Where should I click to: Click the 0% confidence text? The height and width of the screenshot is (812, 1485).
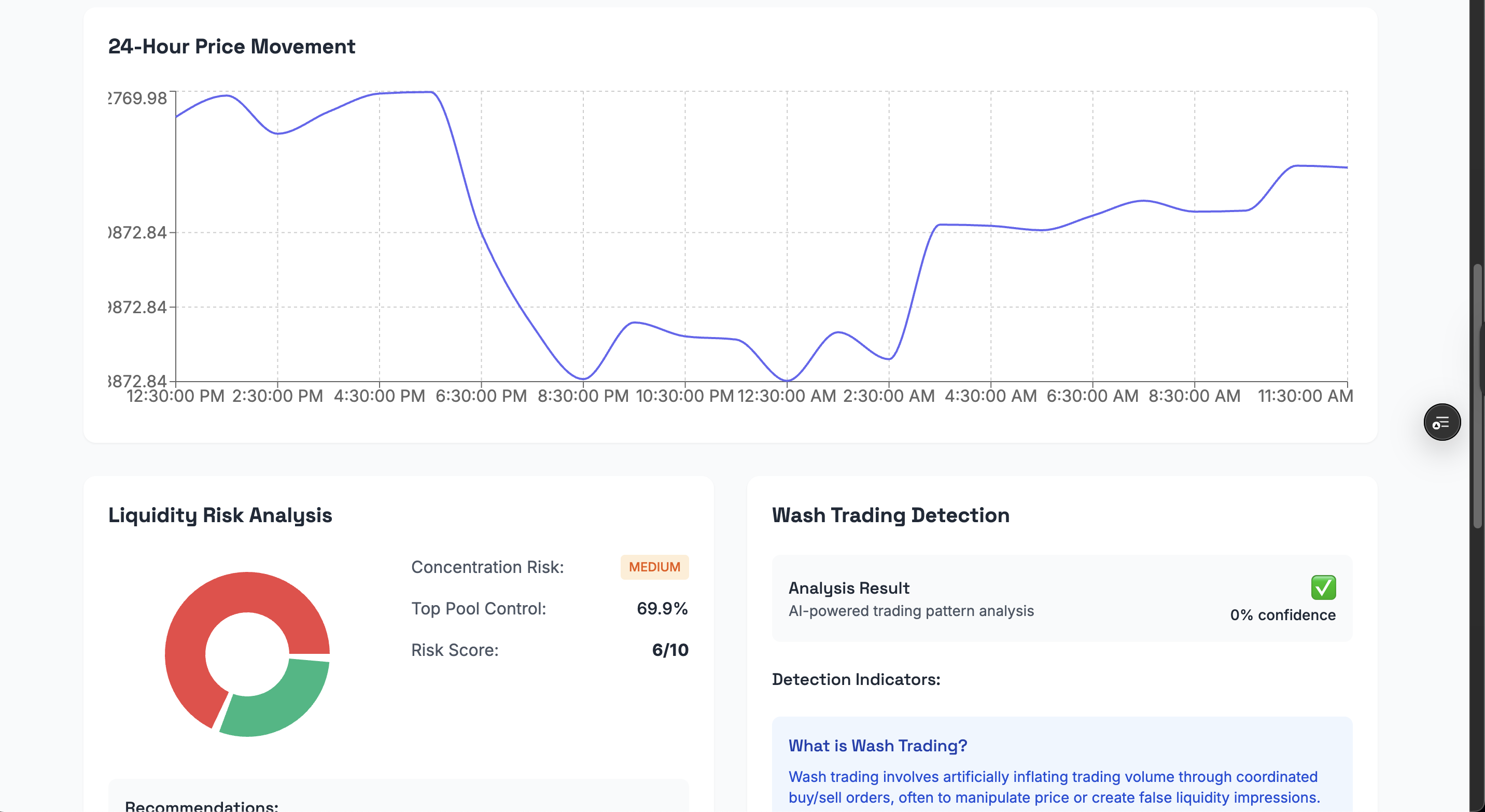click(1282, 615)
